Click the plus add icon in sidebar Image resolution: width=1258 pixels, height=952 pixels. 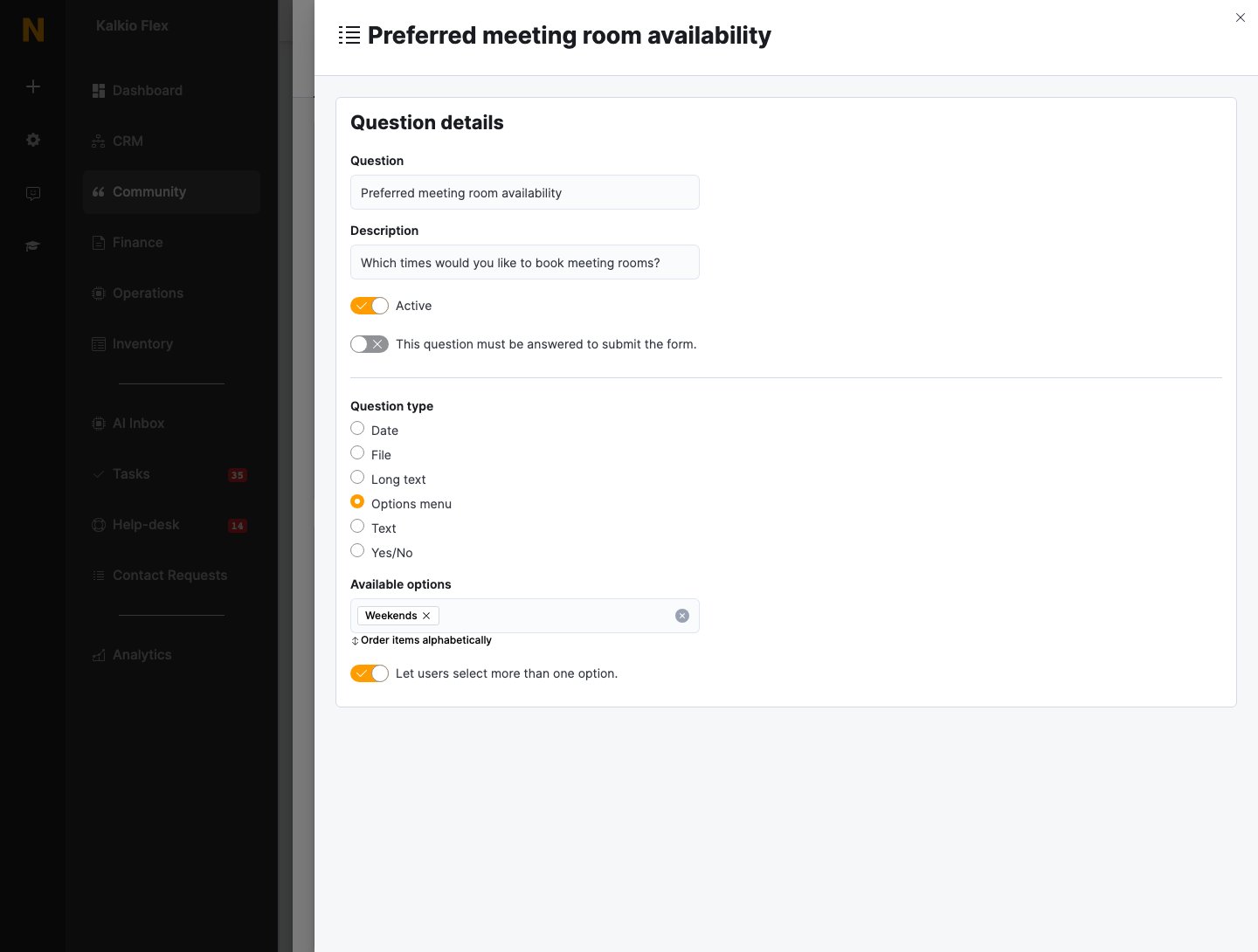click(x=33, y=86)
